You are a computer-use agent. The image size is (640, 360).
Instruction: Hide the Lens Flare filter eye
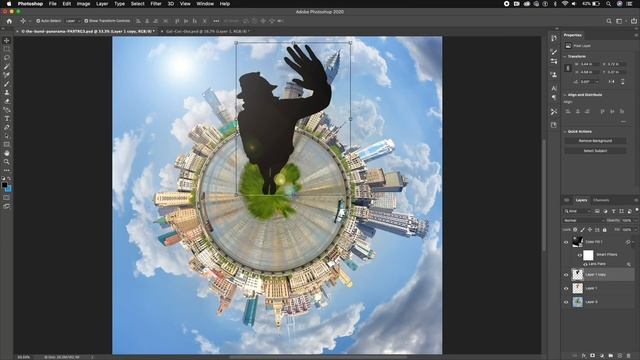point(586,264)
